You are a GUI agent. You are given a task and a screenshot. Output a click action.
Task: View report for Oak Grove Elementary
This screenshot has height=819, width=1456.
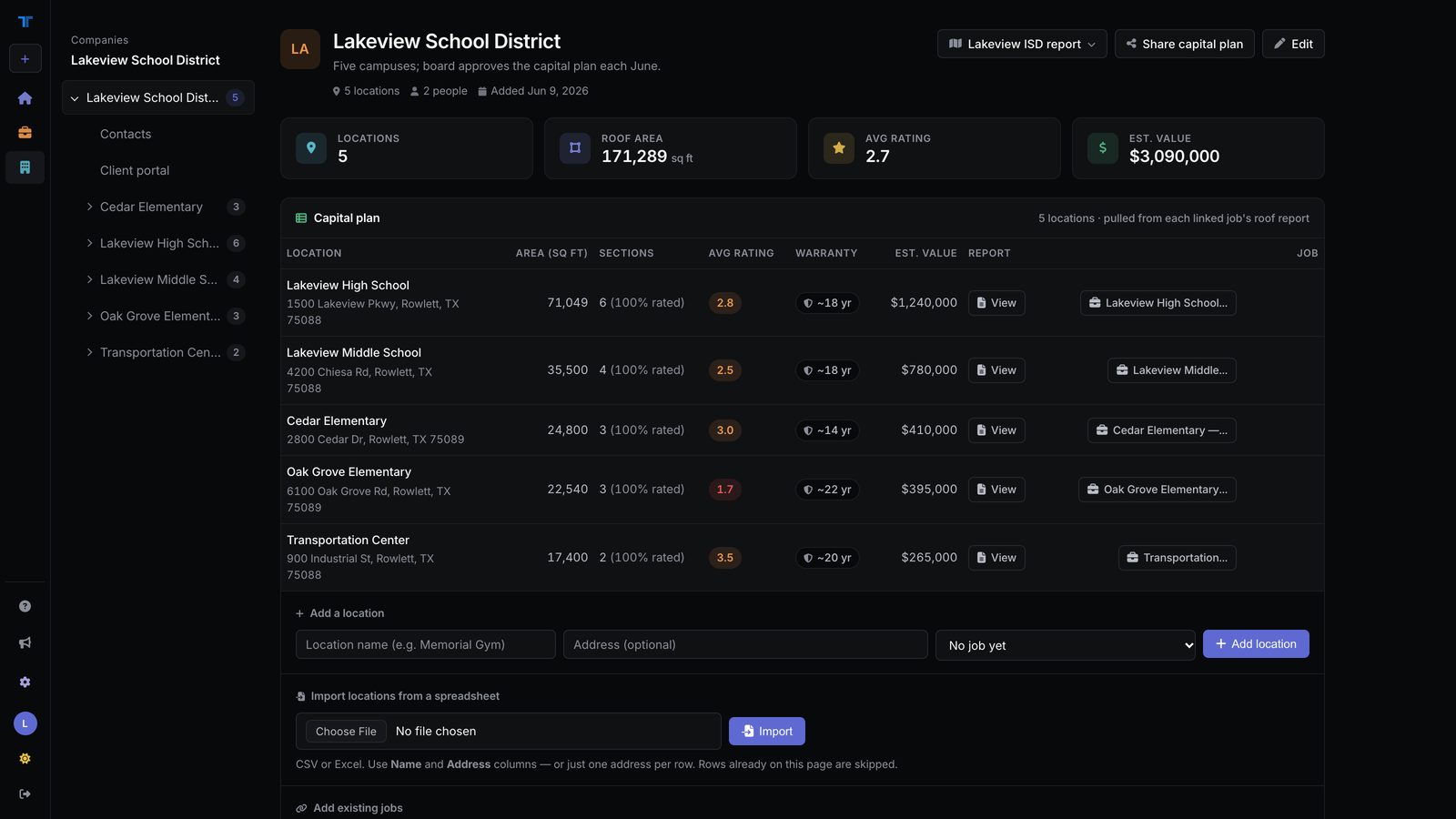click(x=996, y=490)
